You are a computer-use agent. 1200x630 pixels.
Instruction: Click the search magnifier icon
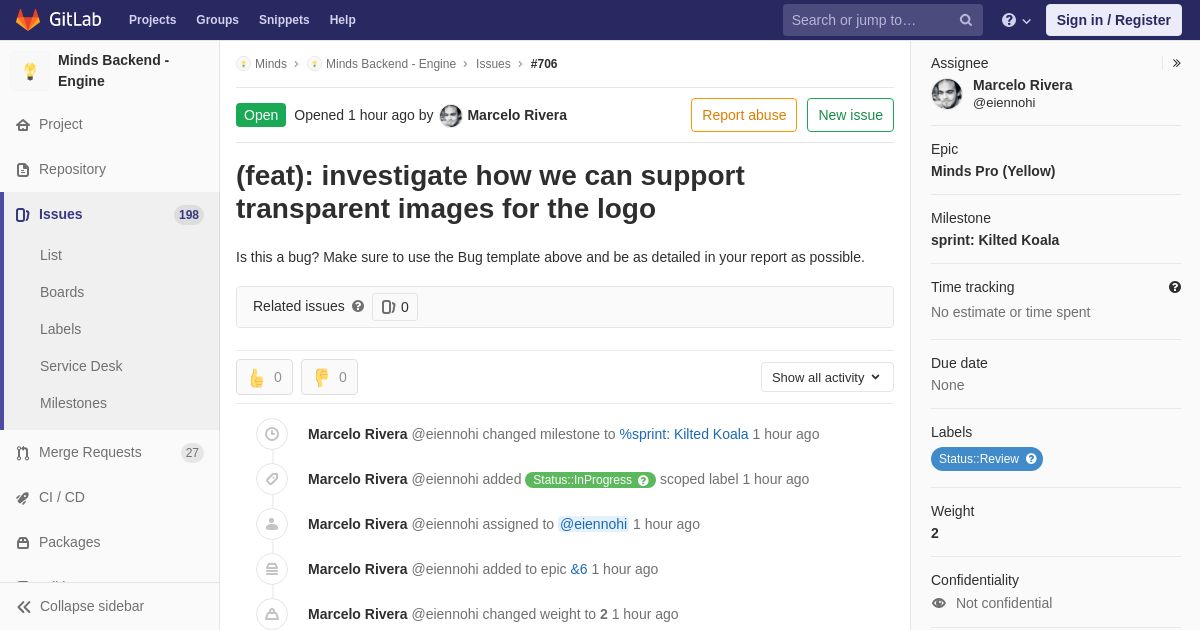pyautogui.click(x=966, y=20)
